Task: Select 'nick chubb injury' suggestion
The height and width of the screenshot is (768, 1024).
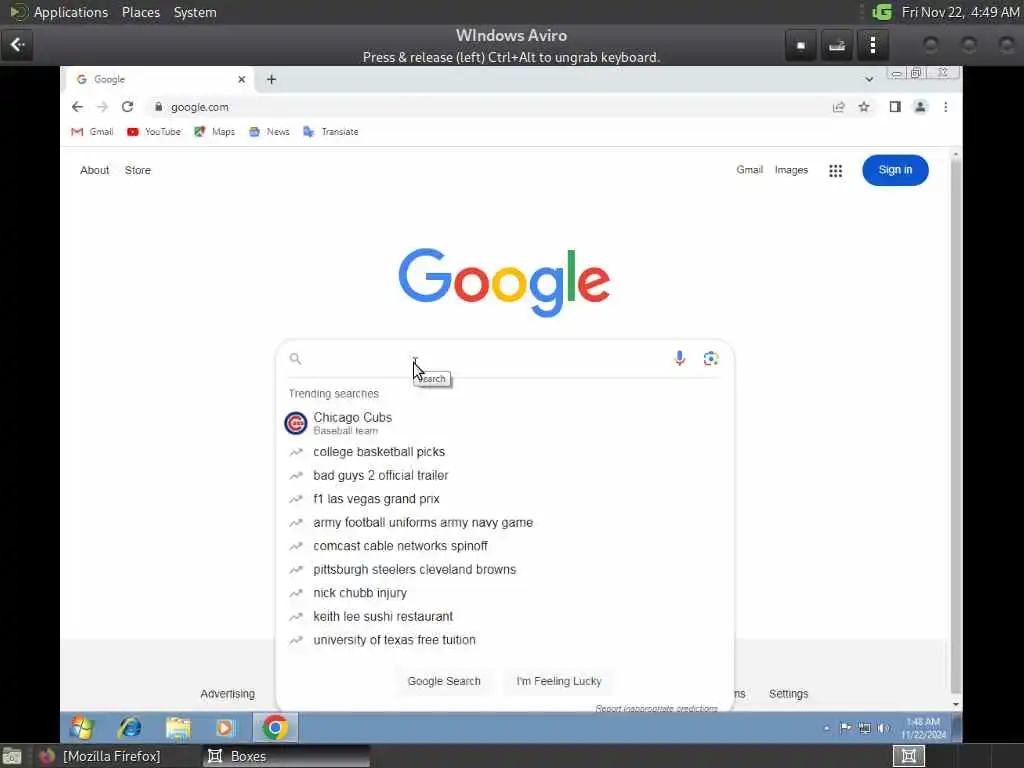Action: [504, 593]
